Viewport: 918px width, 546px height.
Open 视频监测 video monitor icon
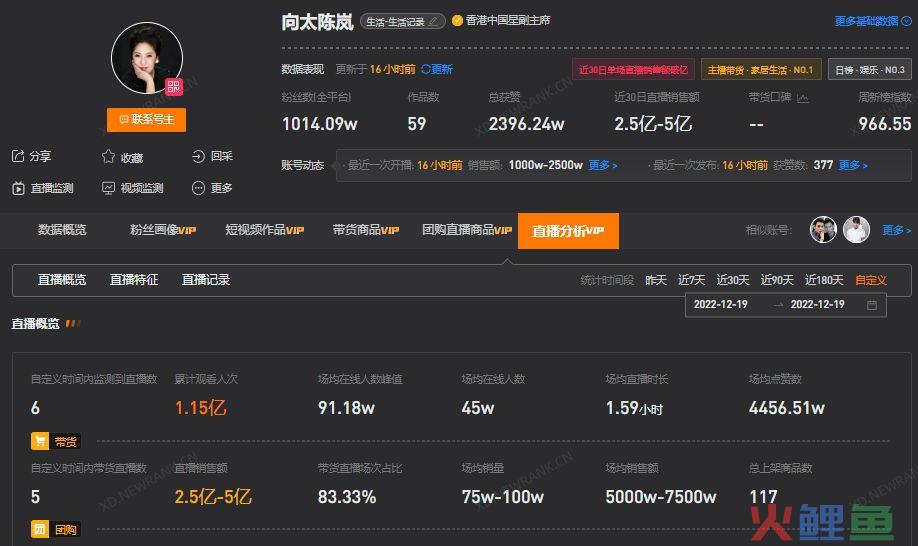[x=108, y=188]
